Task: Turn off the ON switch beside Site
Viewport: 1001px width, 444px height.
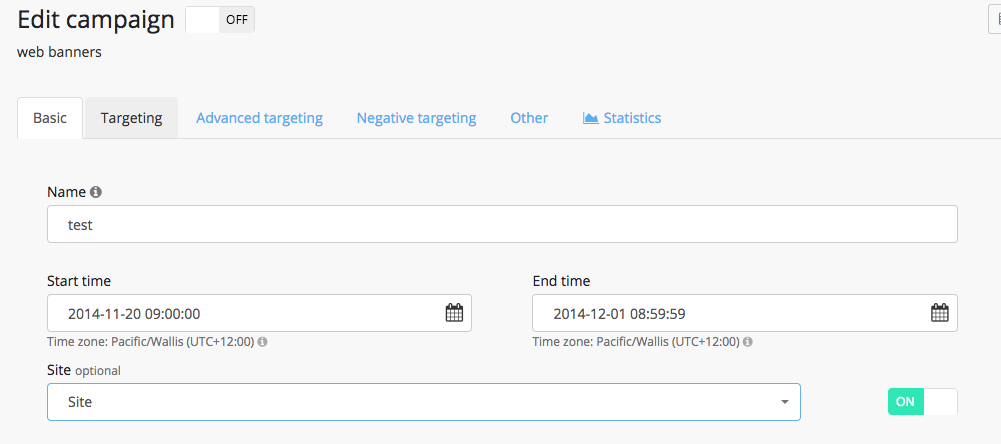Action: click(922, 401)
